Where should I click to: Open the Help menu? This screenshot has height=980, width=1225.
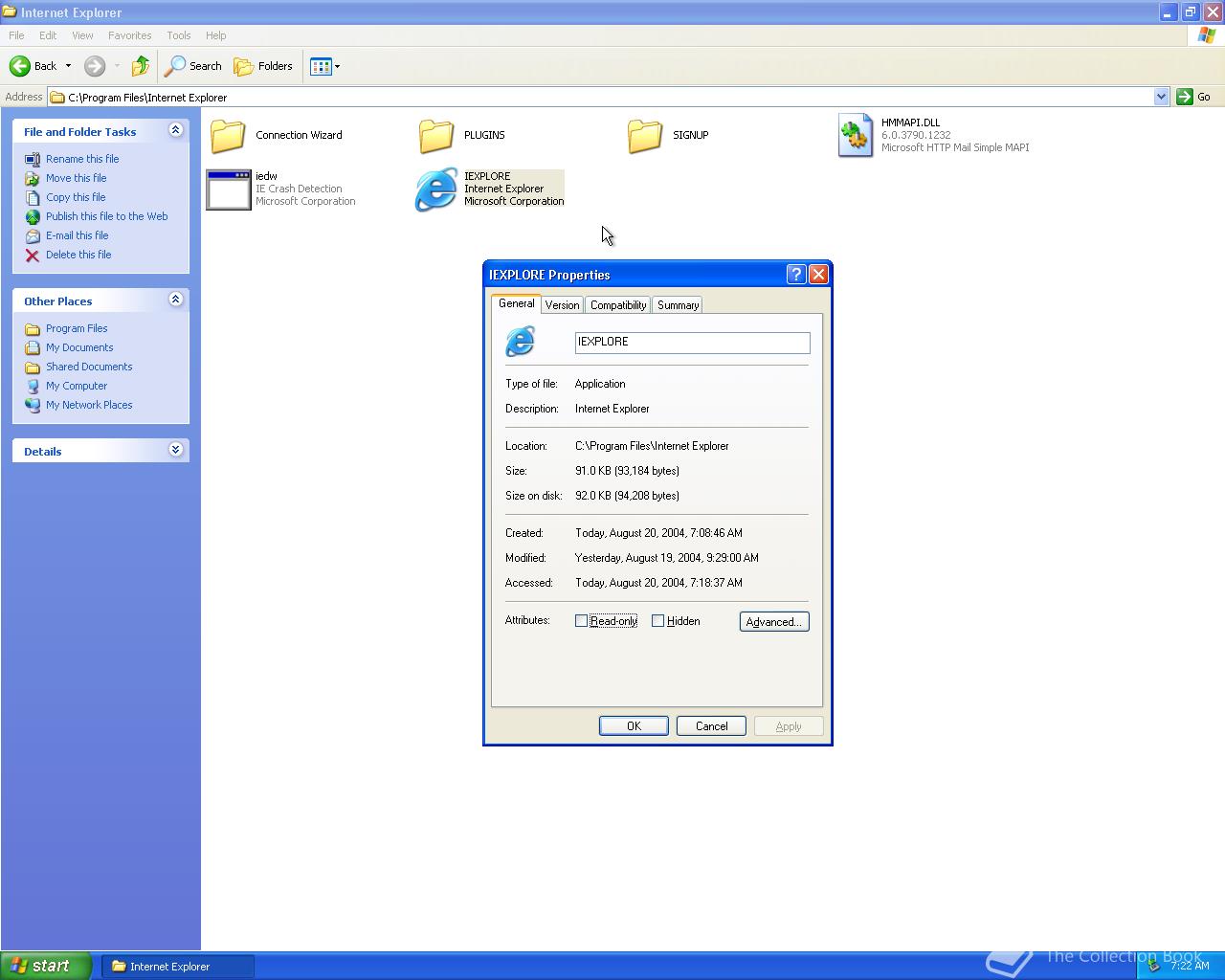click(215, 35)
